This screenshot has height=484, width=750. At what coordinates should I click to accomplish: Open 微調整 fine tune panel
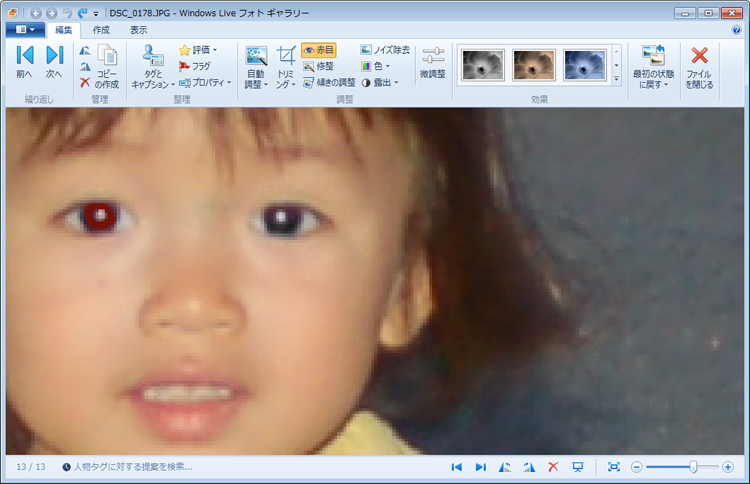tap(432, 62)
